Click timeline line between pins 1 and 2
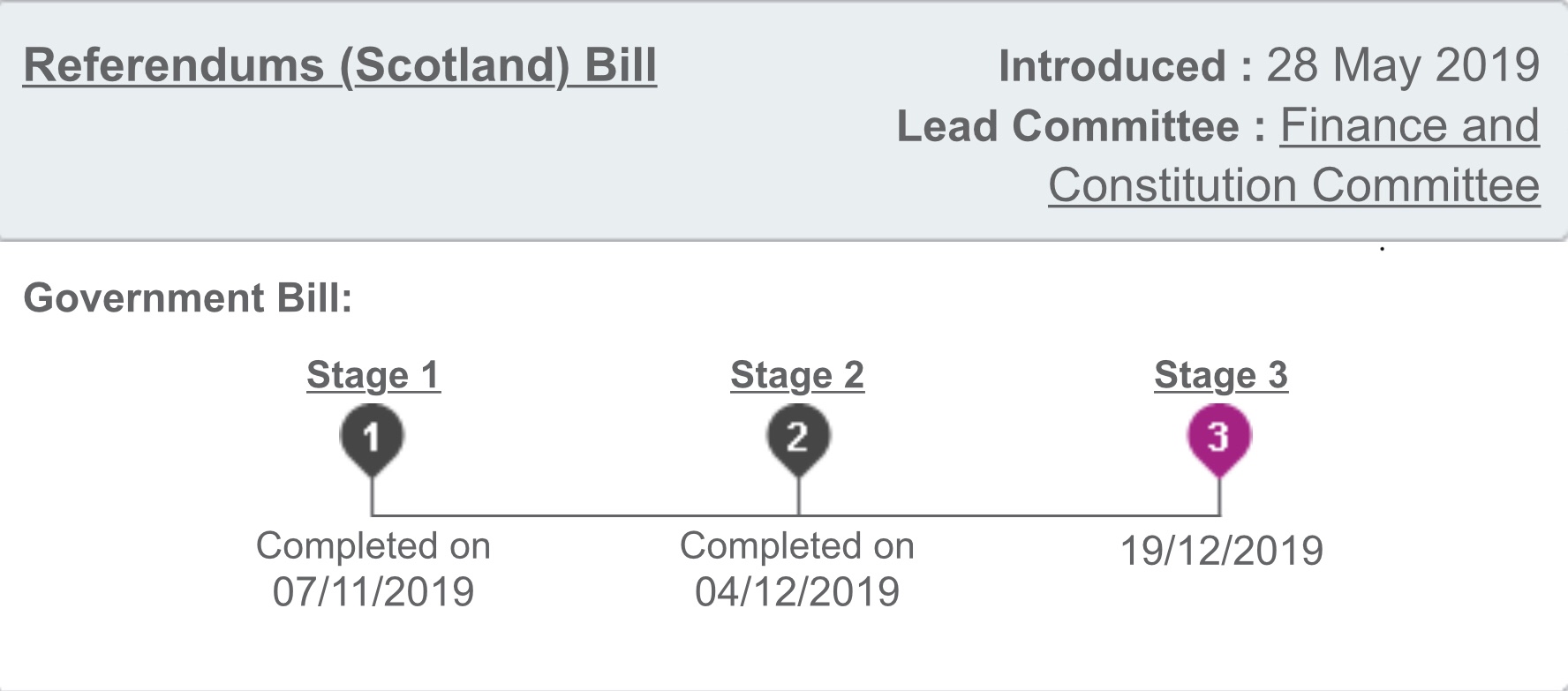This screenshot has width=1568, height=691. pos(584,515)
